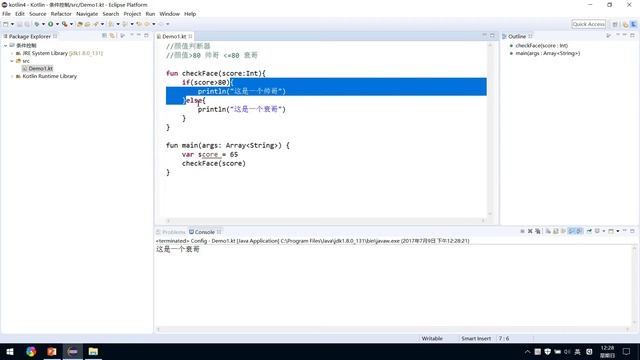Click the Save toolbar icon
This screenshot has height=360, width=640.
(20, 24)
